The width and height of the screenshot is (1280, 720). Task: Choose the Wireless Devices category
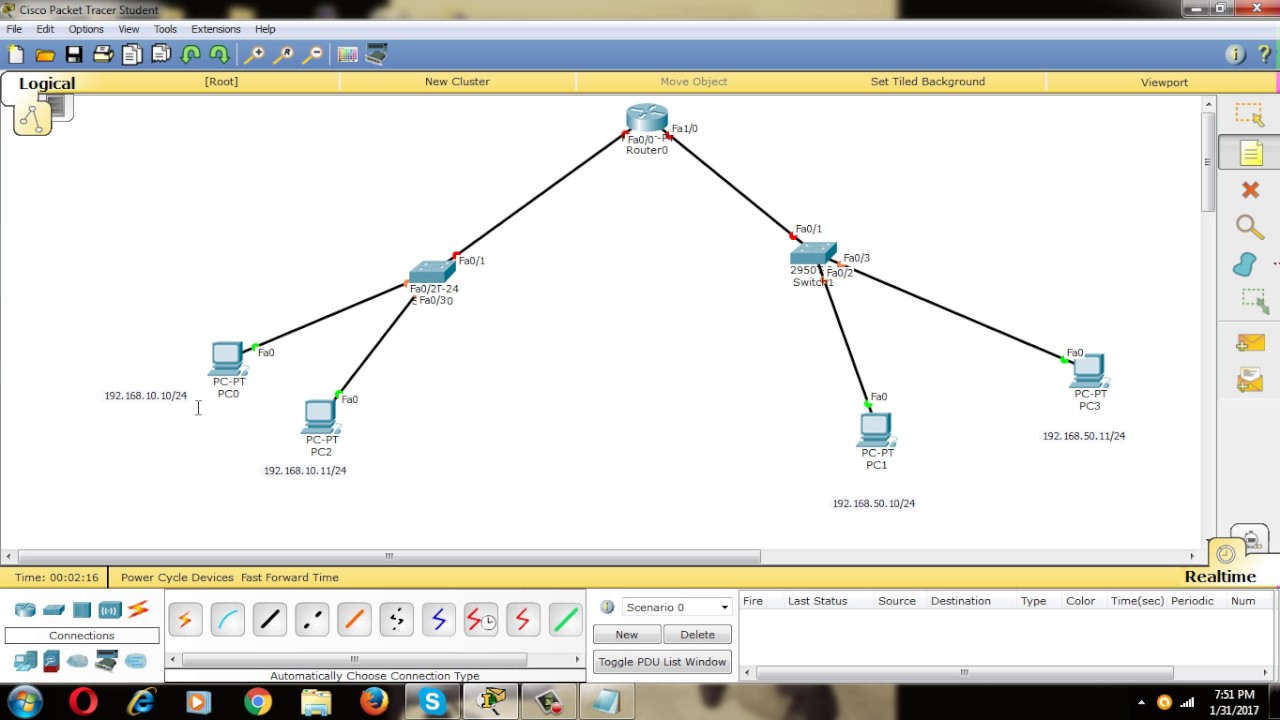110,609
